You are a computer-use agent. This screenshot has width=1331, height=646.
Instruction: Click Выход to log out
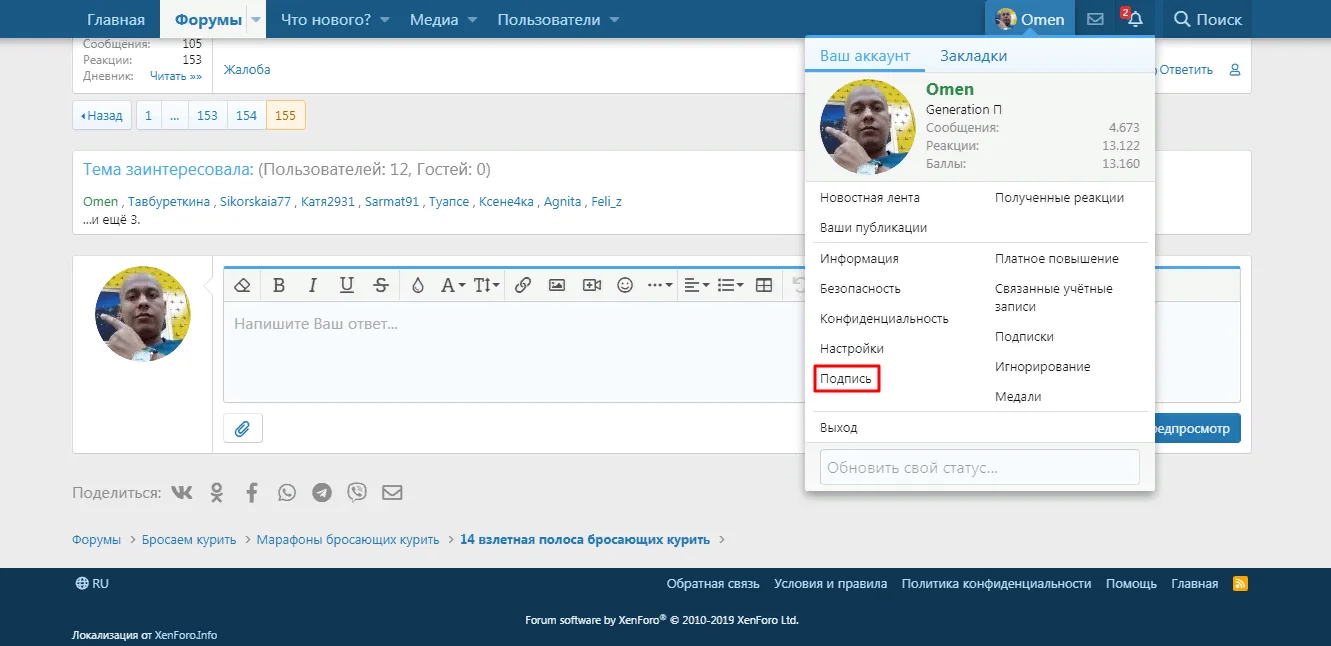pyautogui.click(x=838, y=428)
